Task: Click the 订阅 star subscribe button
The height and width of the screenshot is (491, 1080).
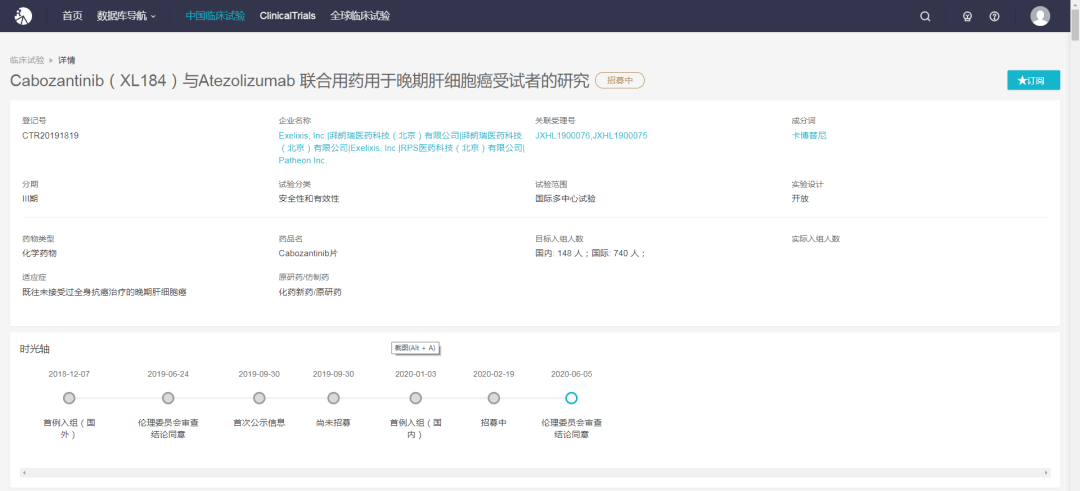Action: [x=1033, y=81]
